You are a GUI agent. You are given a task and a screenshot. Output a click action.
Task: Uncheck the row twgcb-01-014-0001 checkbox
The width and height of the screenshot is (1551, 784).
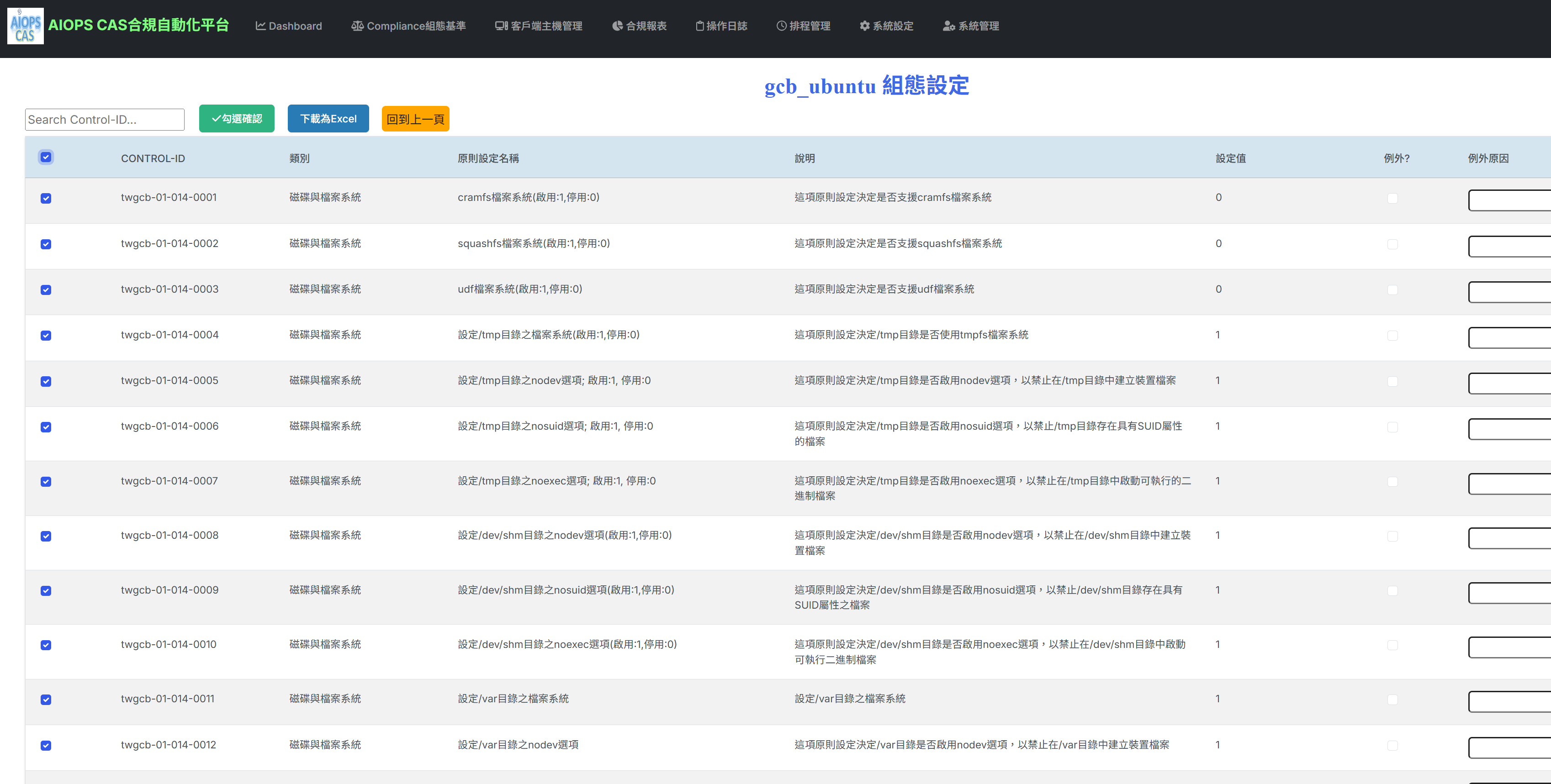tap(46, 199)
